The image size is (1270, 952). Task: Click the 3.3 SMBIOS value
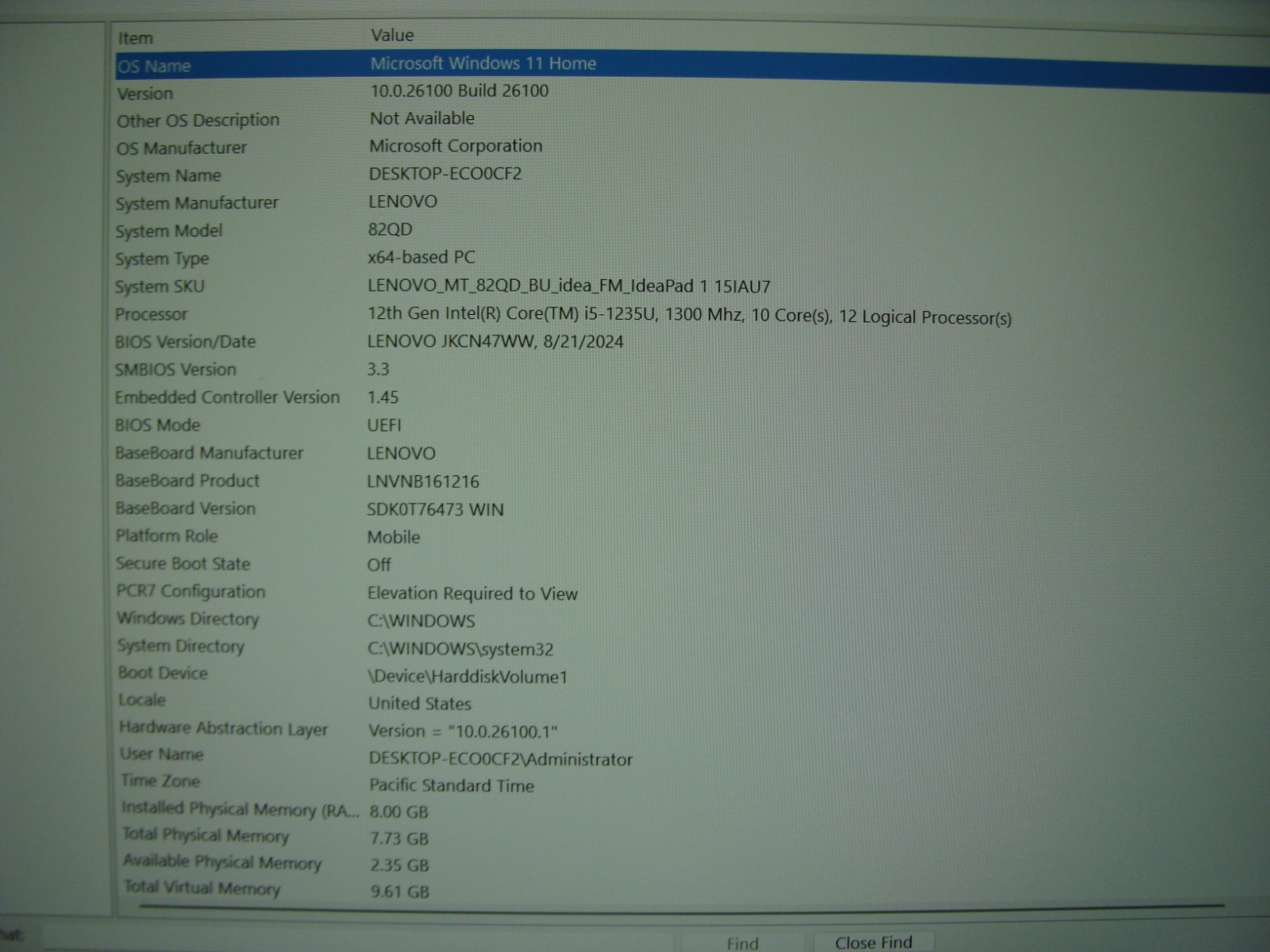[379, 370]
